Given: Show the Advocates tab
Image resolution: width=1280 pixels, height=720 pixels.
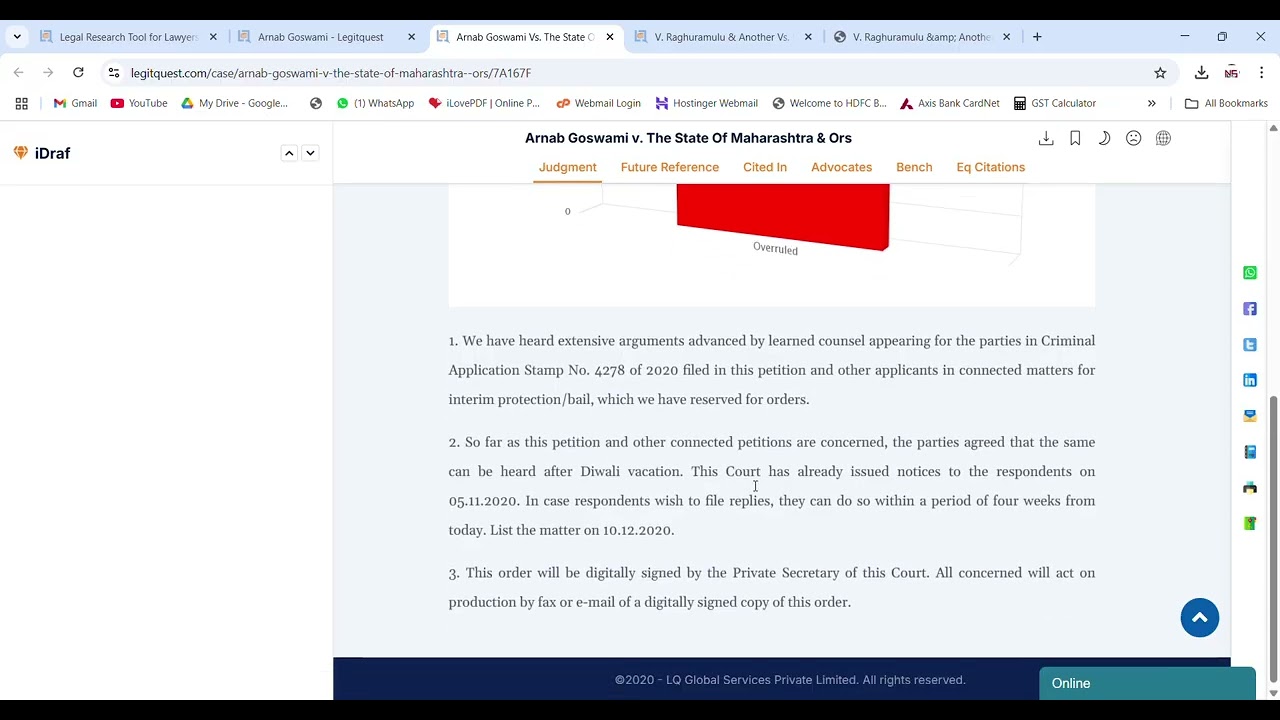Looking at the screenshot, I should tap(842, 167).
